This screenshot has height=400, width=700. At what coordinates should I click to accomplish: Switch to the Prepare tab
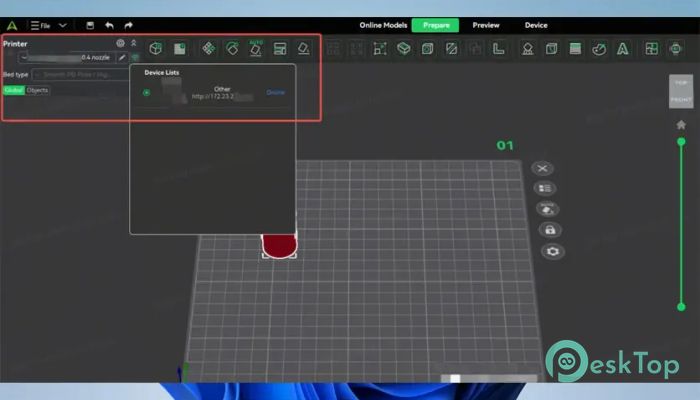436,25
